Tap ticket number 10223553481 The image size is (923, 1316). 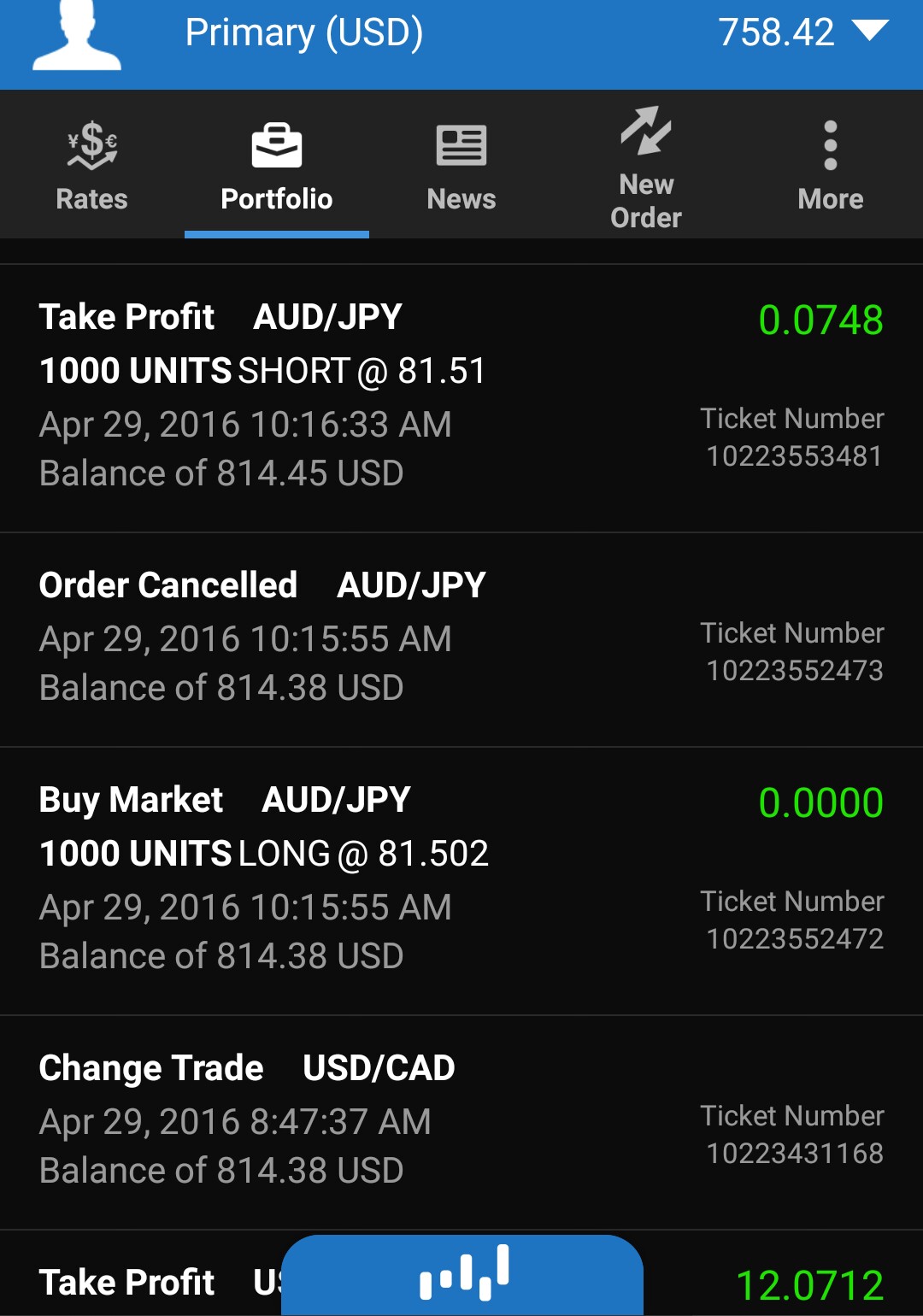794,455
